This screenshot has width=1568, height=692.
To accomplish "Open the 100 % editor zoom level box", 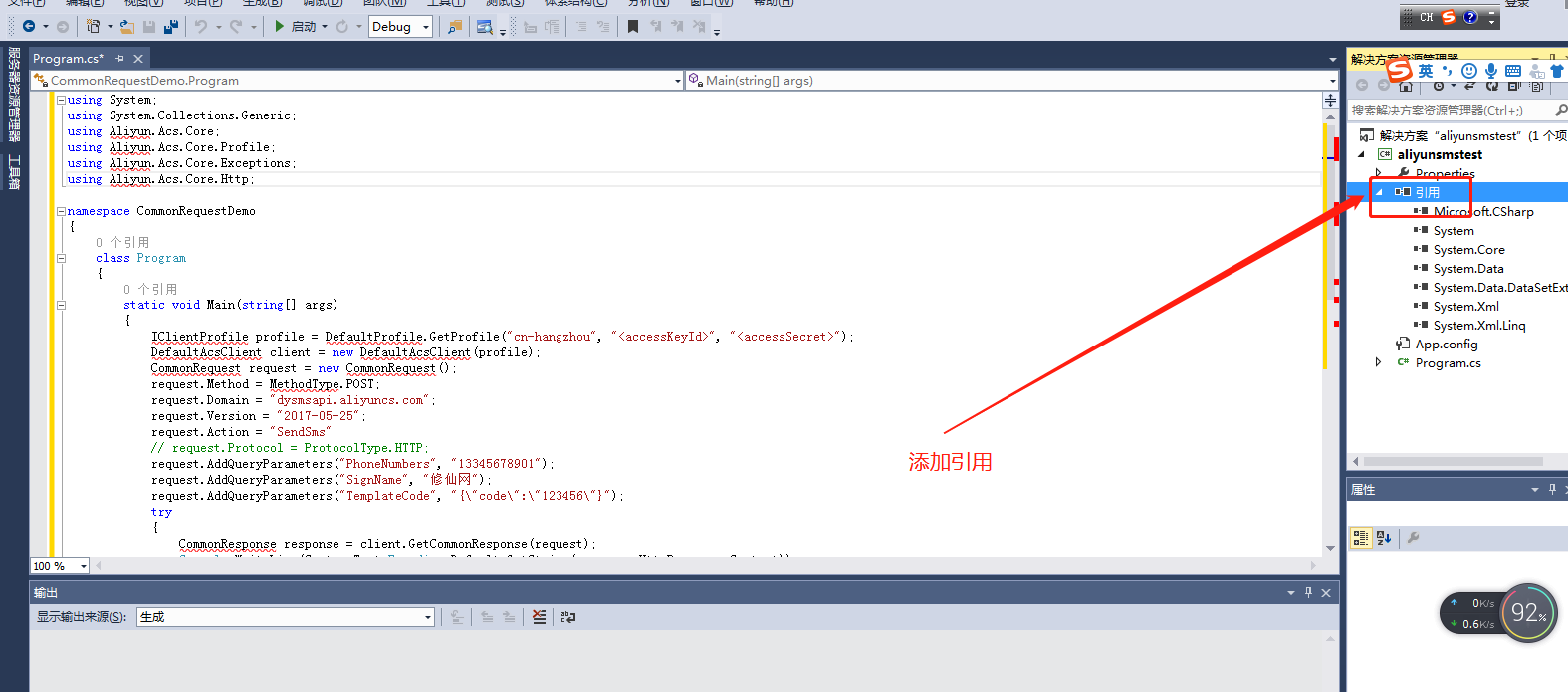I will (60, 566).
